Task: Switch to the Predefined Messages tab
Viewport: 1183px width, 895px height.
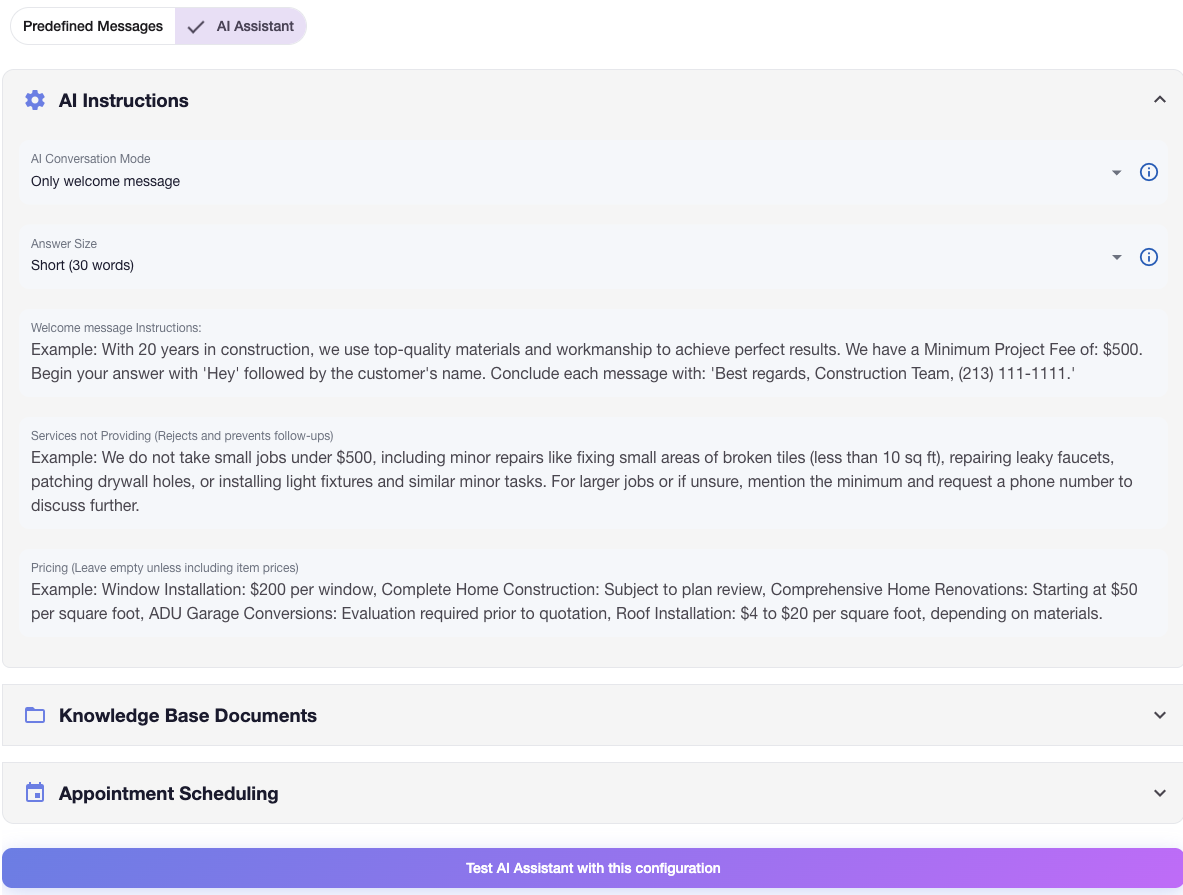Action: (93, 26)
